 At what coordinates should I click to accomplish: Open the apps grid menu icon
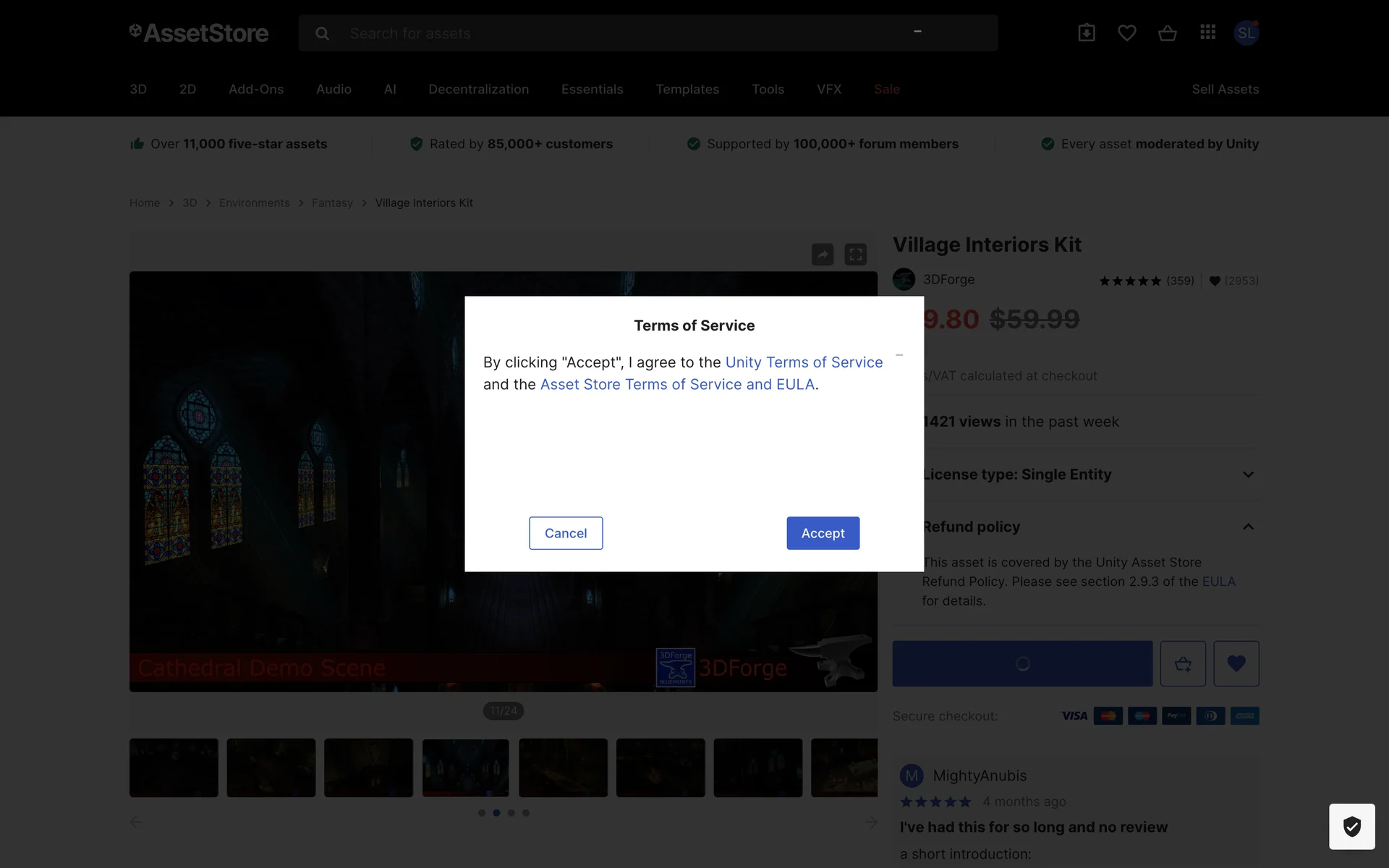tap(1207, 33)
